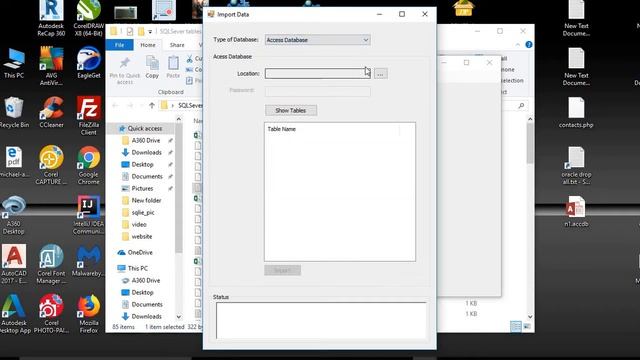This screenshot has width=640, height=360.
Task: Click Pin to Quick access in Explorer ribbon
Action: tap(124, 71)
